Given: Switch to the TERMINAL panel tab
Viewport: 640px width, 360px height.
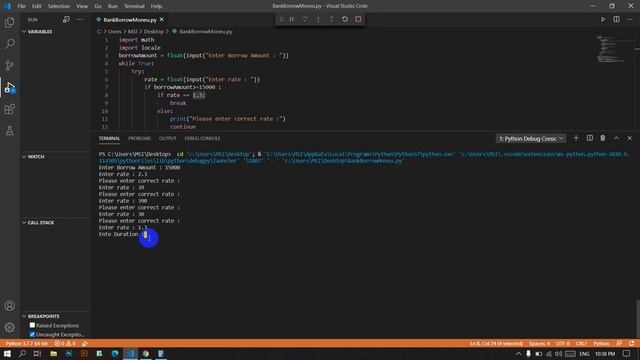Looking at the screenshot, I should coord(109,138).
